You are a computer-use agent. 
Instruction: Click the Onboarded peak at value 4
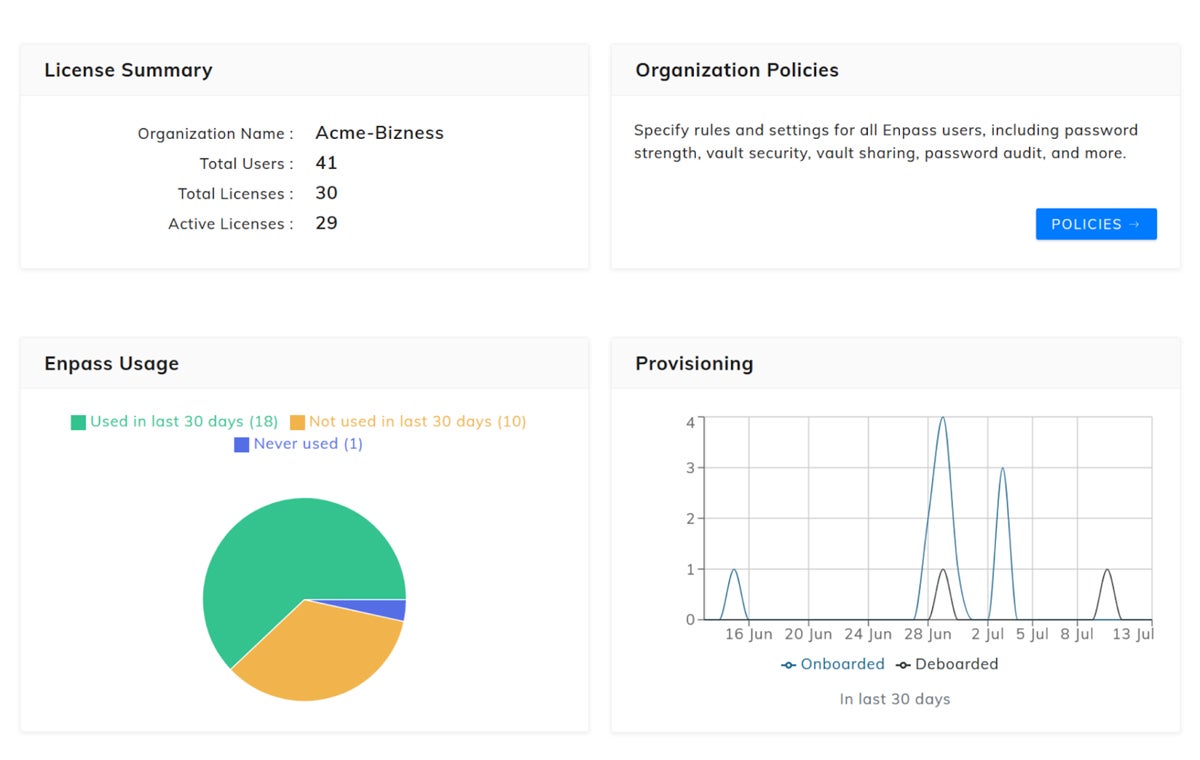tap(942, 418)
